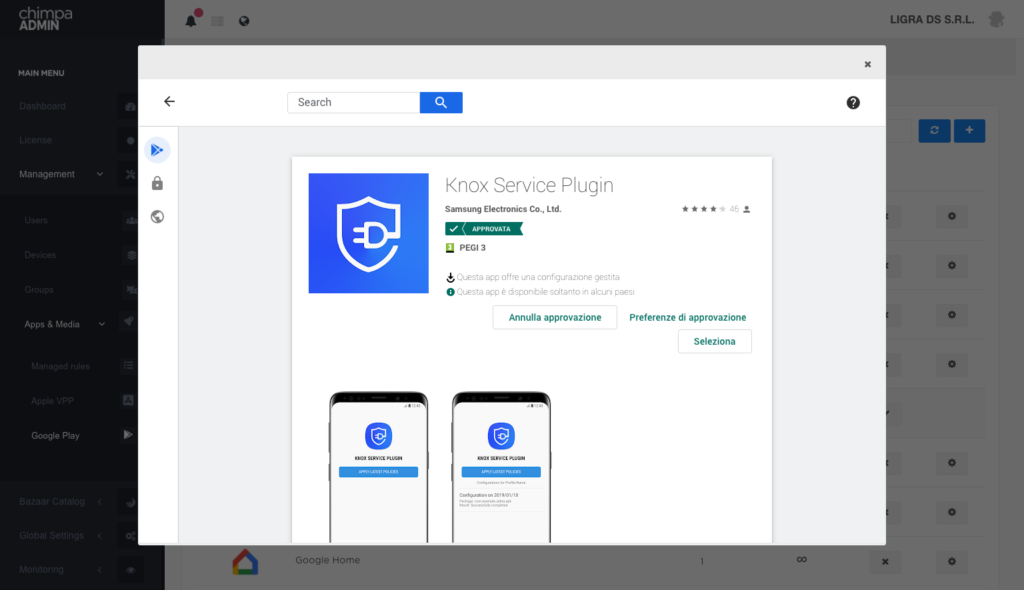Open the user avatar beside LIGRA DS S.R.L.
Image resolution: width=1024 pixels, height=590 pixels.
997,20
